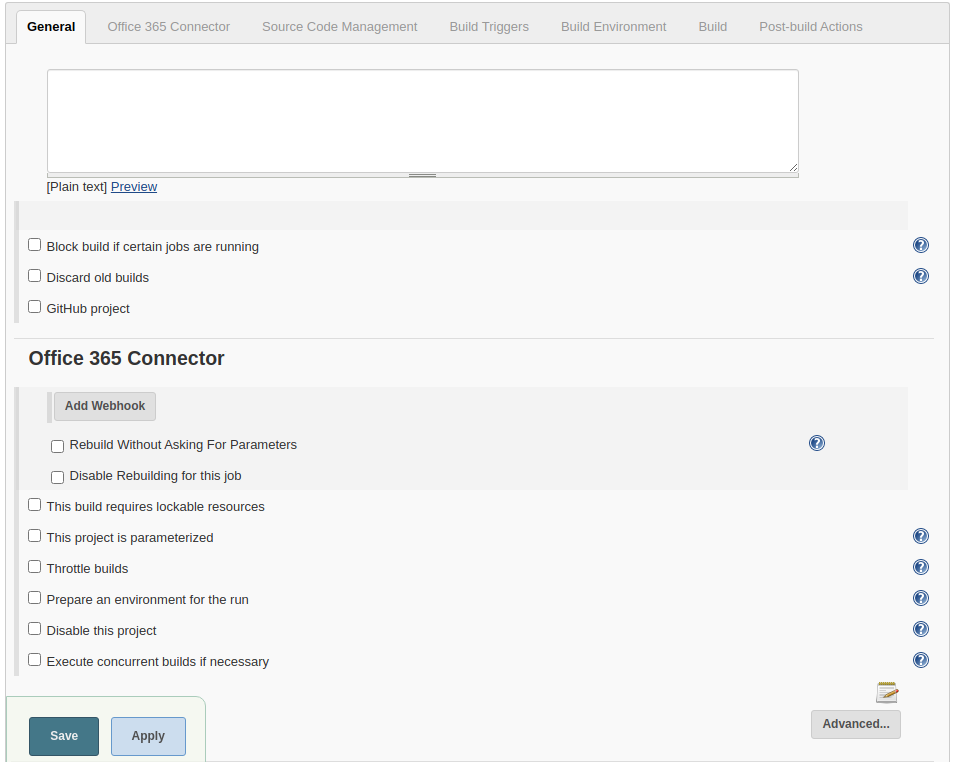Open the Build Triggers tab
Image resolution: width=958 pixels, height=762 pixels.
tap(489, 27)
